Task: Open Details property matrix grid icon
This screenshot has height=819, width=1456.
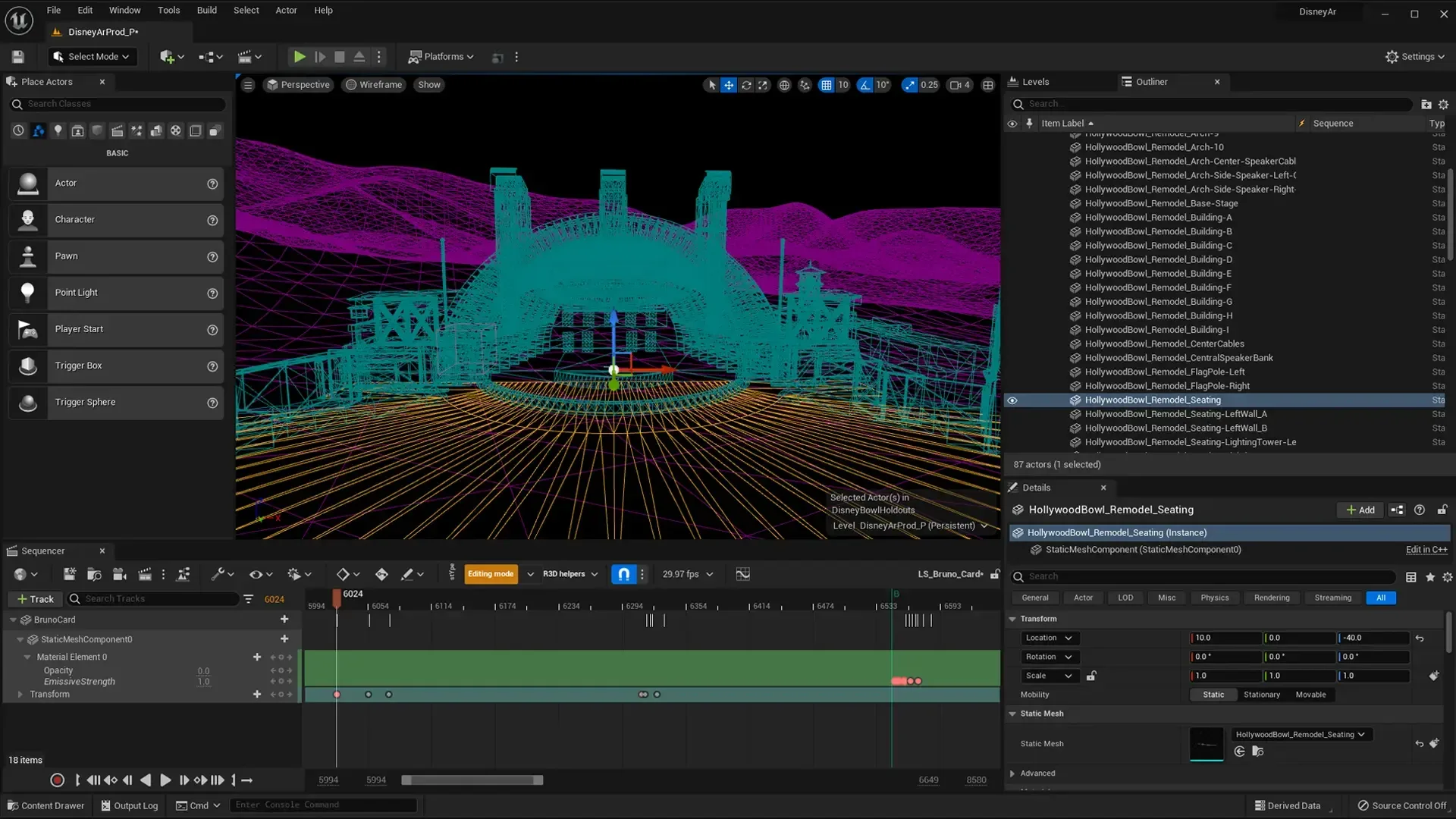Action: coord(1410,577)
